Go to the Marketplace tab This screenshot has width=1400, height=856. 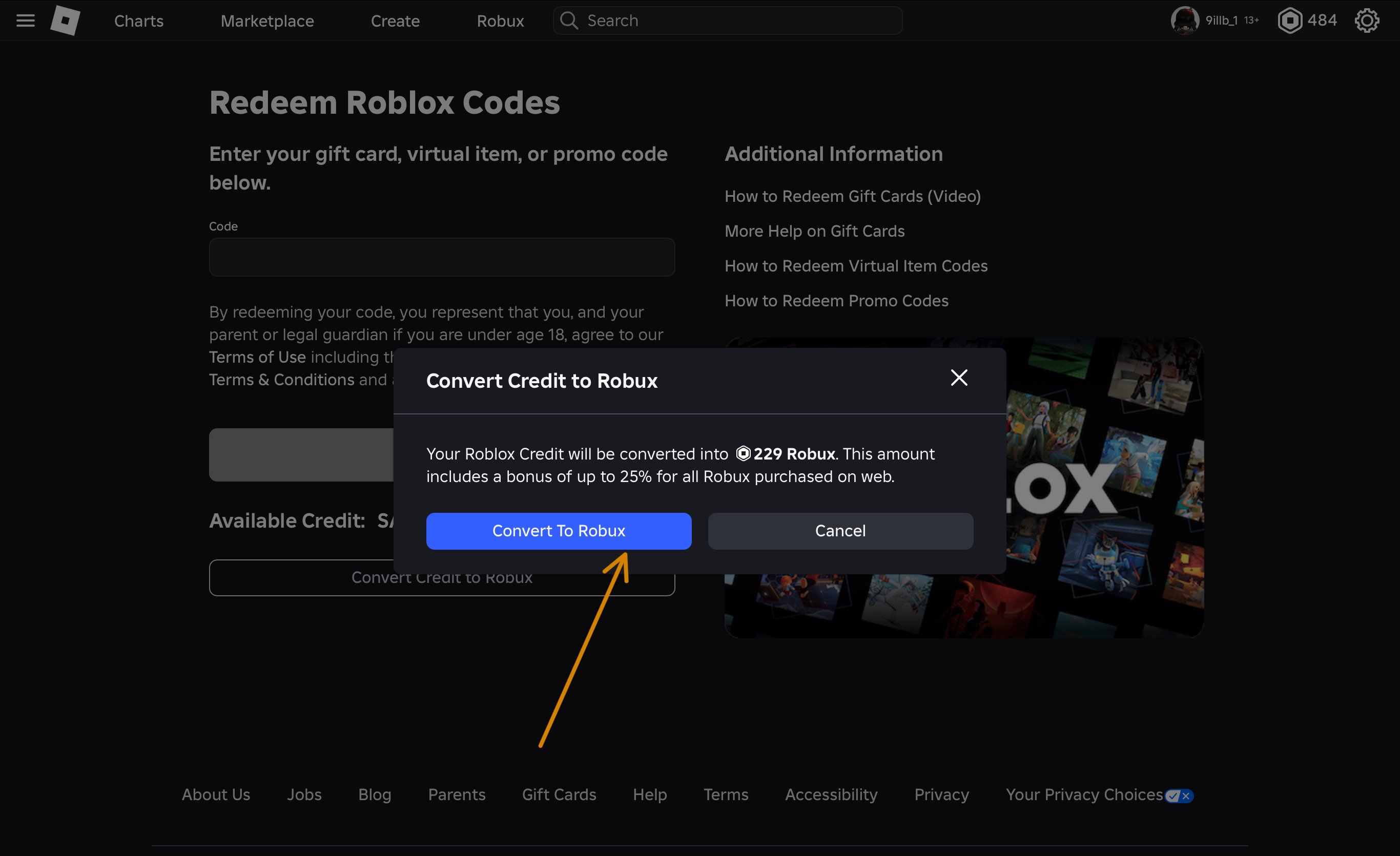[267, 21]
